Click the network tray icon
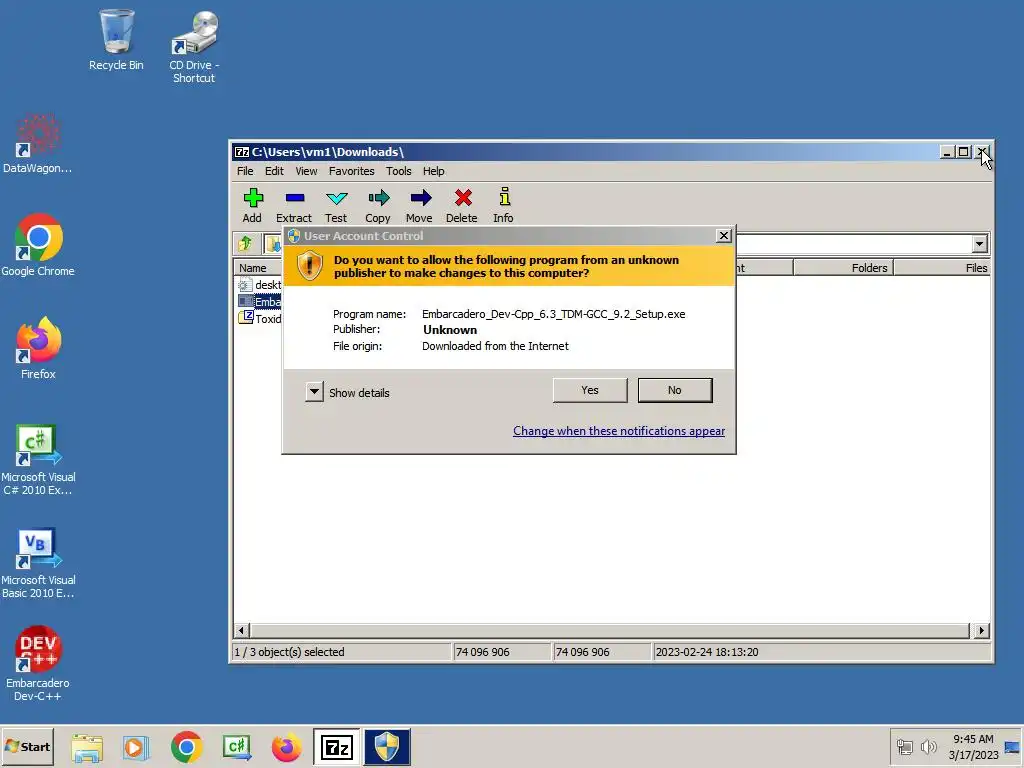Screen dimensions: 1024x768 904,746
